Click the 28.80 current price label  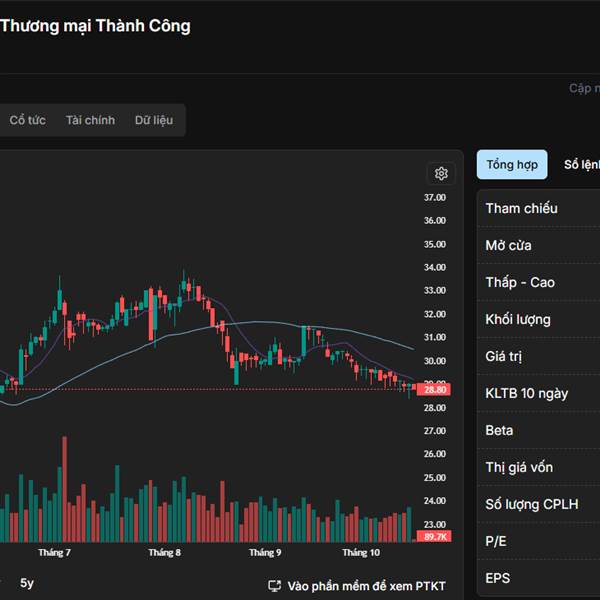click(x=435, y=389)
